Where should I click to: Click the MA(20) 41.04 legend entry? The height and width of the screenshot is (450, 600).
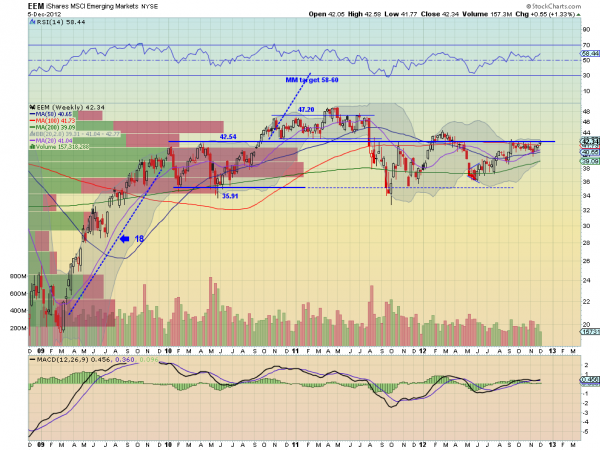pyautogui.click(x=54, y=140)
